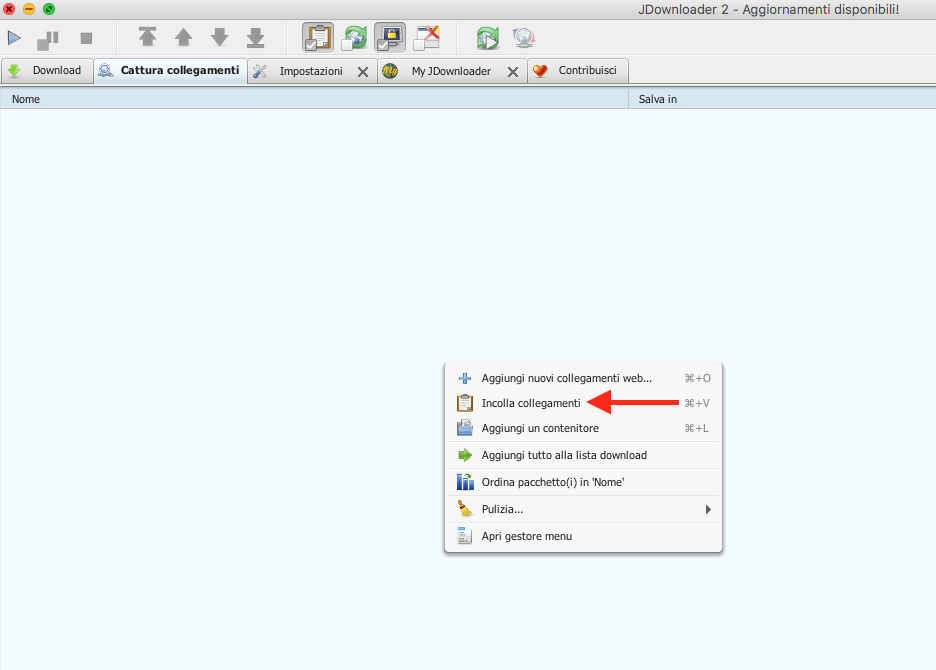Click folder icon beside Aggiungi un contenitore
This screenshot has height=670, width=936.
coord(464,428)
